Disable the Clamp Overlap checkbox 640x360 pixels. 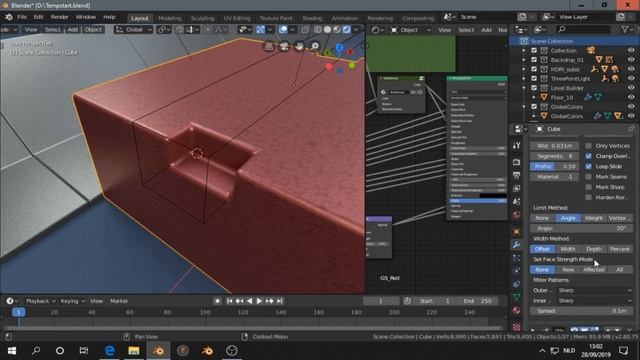pos(588,156)
